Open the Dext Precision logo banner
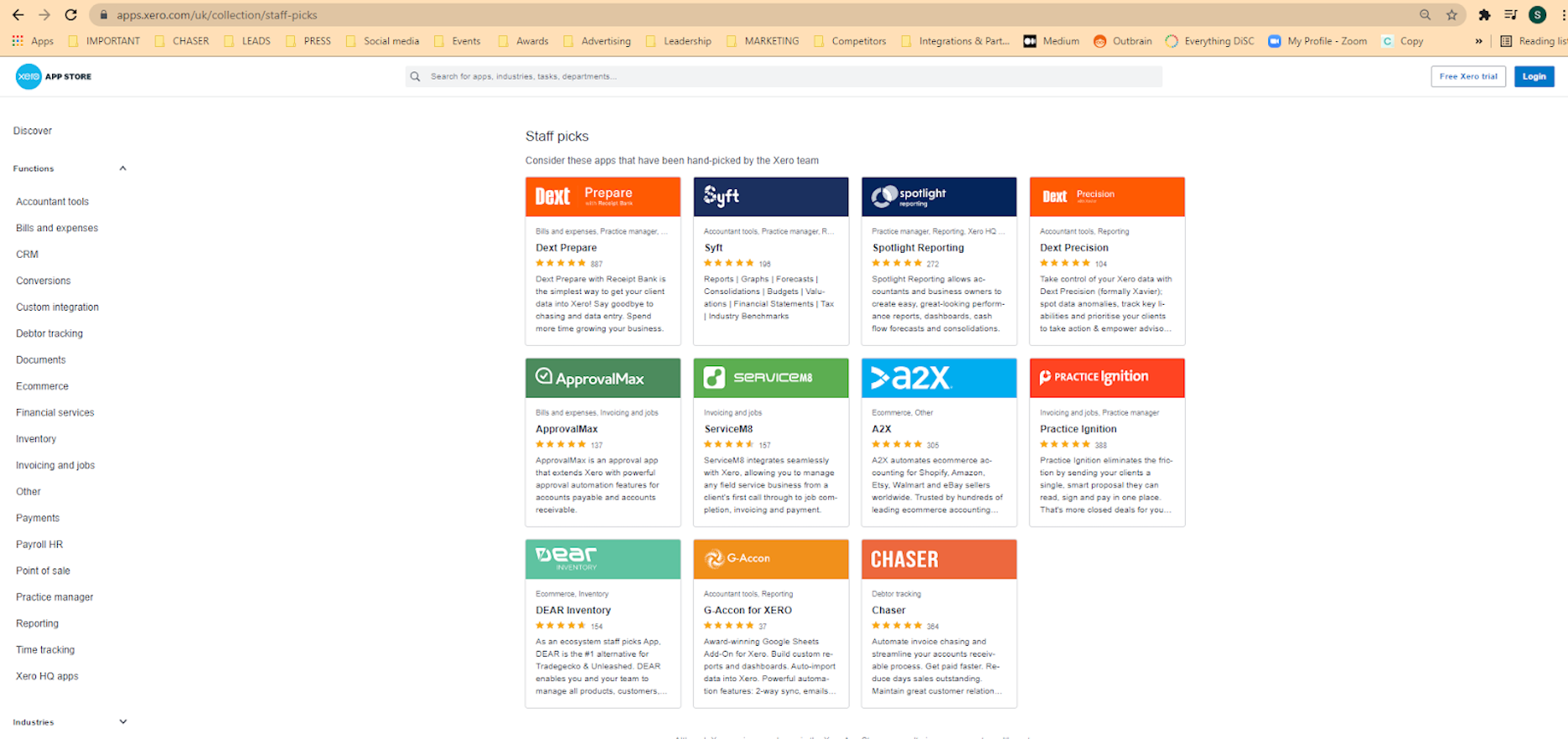Viewport: 1568px width, 739px height. (x=1107, y=197)
